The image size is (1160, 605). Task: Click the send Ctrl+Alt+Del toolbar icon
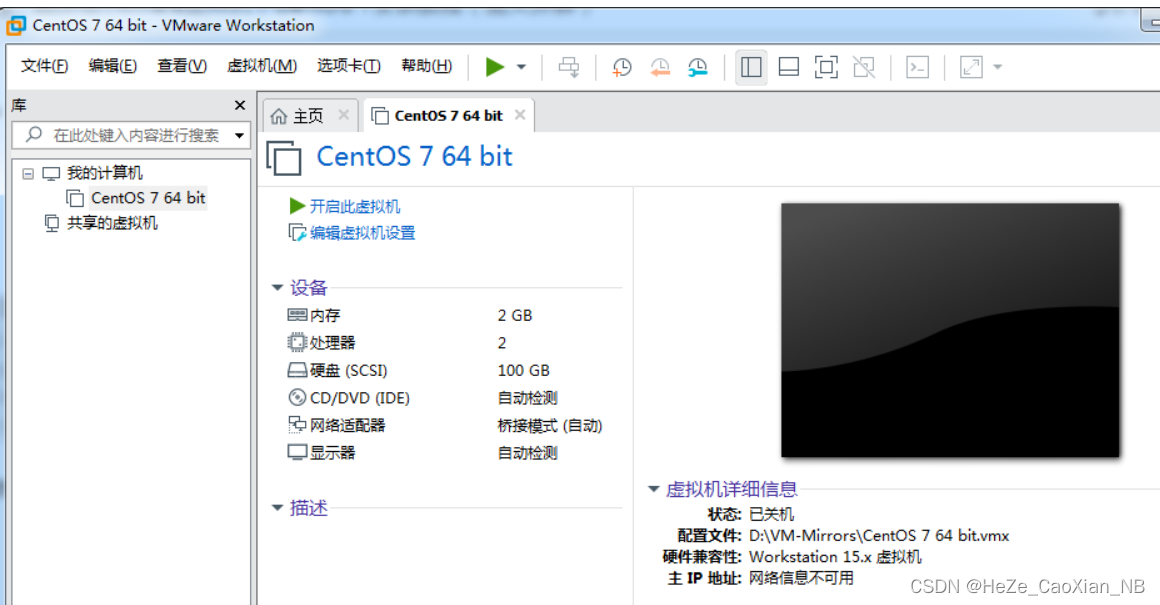point(569,67)
